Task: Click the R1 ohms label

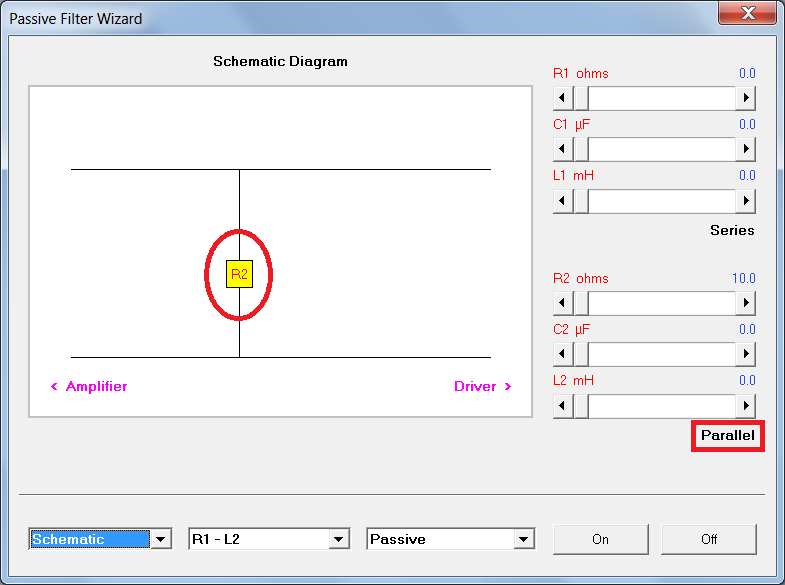Action: [x=581, y=74]
